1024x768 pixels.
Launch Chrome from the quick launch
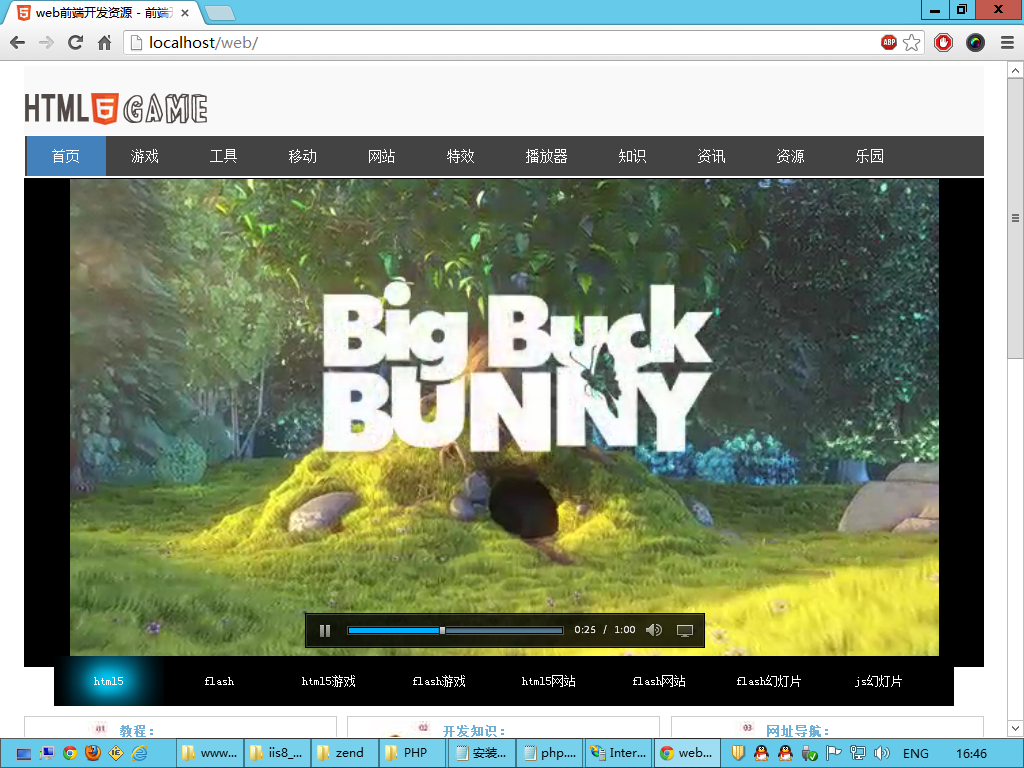point(70,754)
